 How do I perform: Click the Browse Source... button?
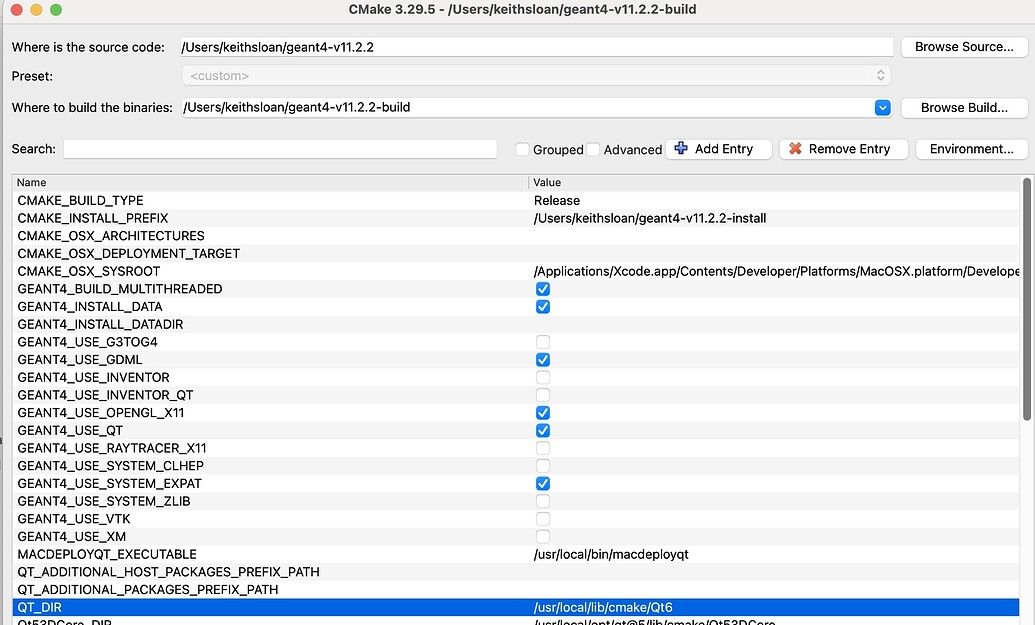click(963, 46)
